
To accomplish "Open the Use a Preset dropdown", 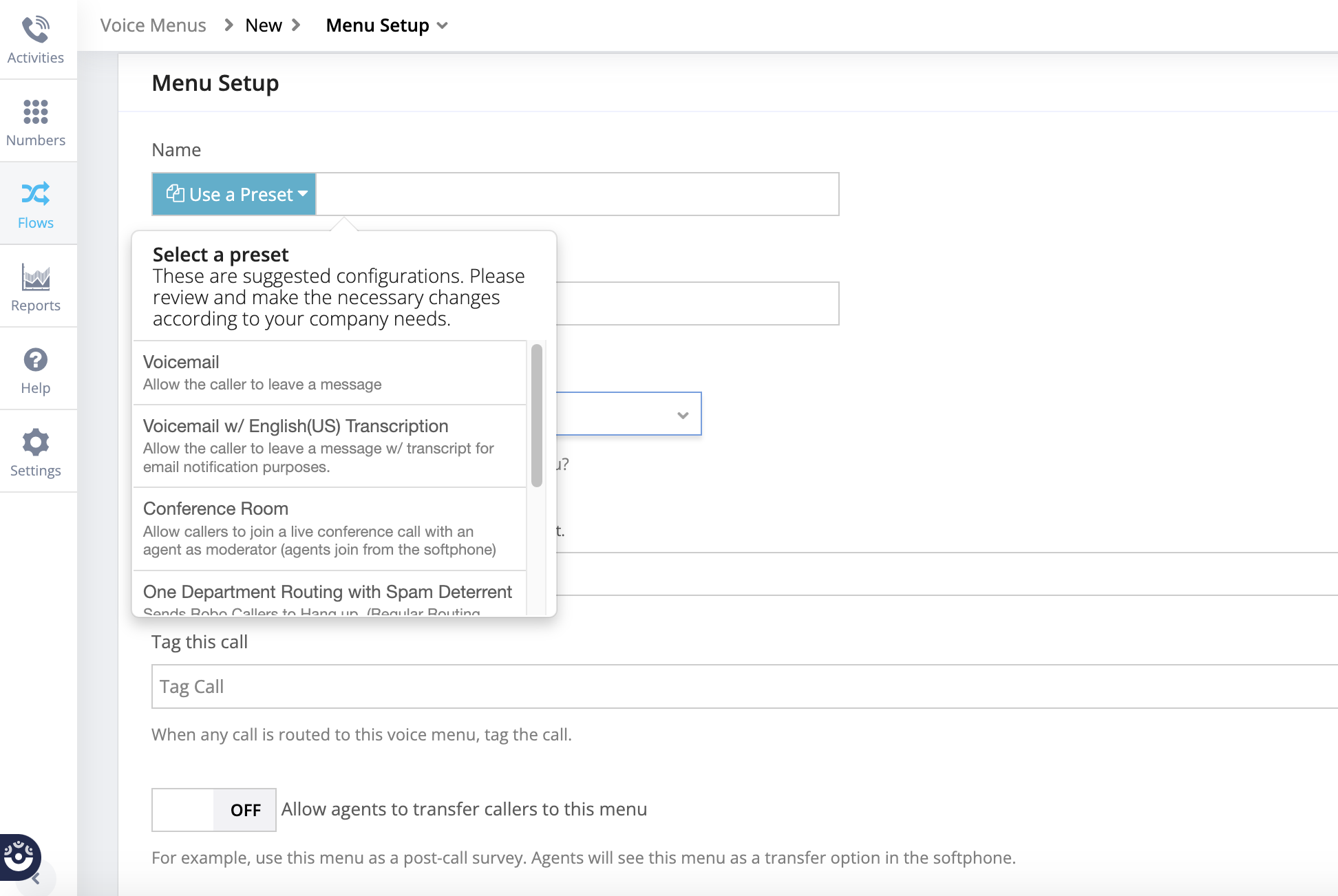I will coord(234,195).
